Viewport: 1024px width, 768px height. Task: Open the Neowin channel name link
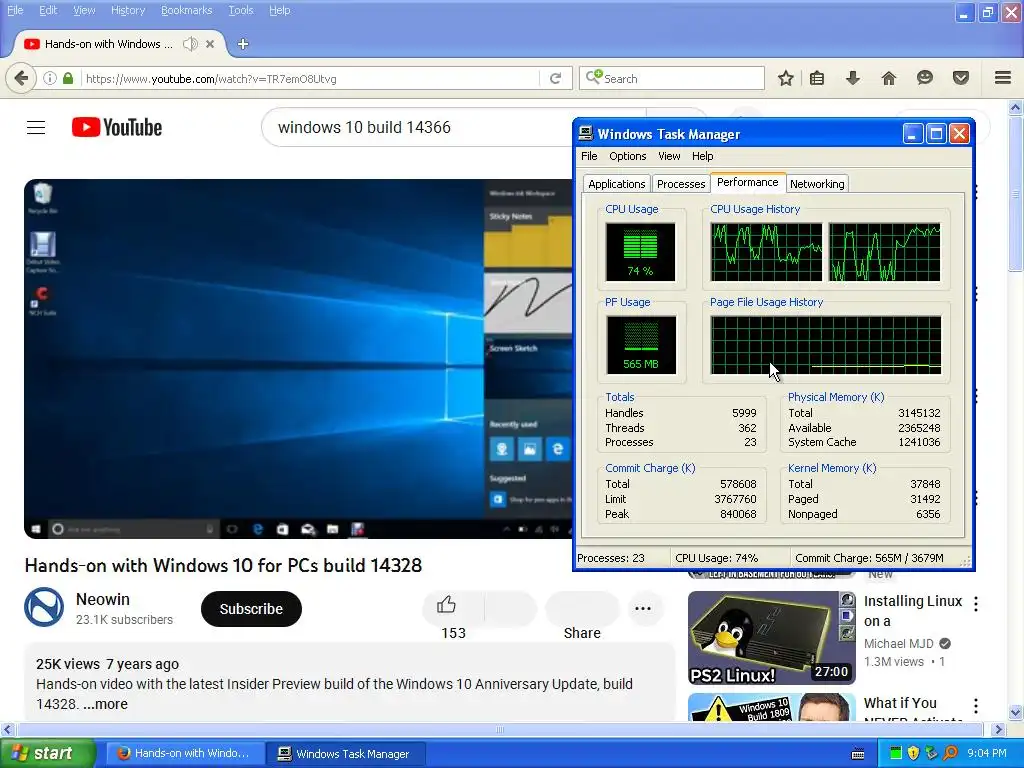[x=103, y=599]
